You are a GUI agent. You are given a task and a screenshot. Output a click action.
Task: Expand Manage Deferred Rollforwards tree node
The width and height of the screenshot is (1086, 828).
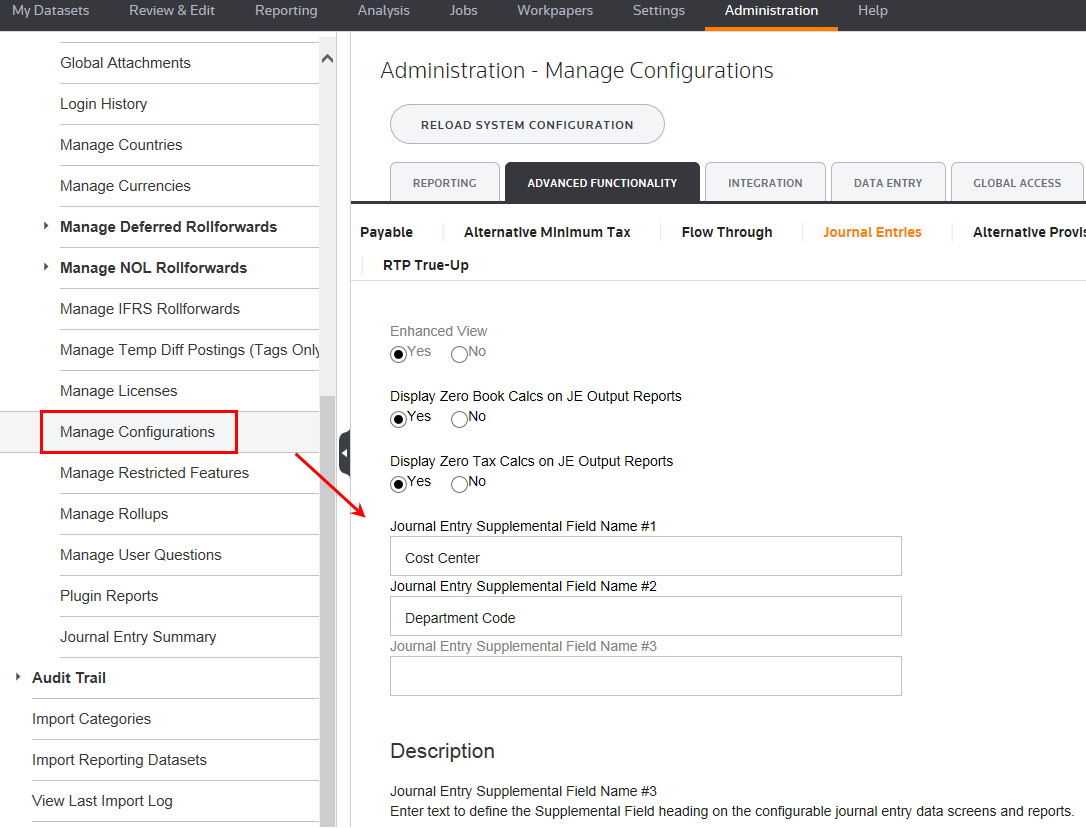point(46,227)
